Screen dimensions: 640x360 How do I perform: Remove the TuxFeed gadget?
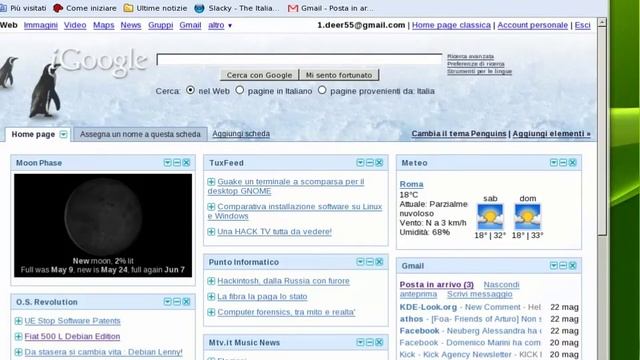point(379,163)
